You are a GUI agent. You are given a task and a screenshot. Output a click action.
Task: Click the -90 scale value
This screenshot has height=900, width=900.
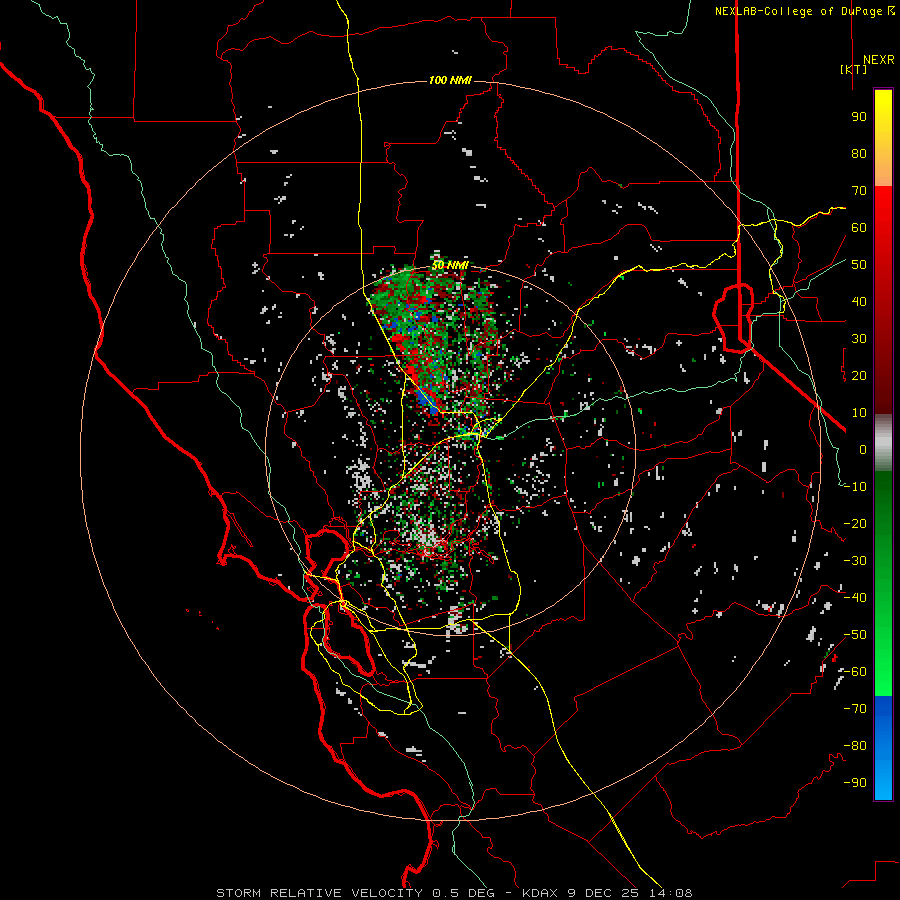pos(855,783)
